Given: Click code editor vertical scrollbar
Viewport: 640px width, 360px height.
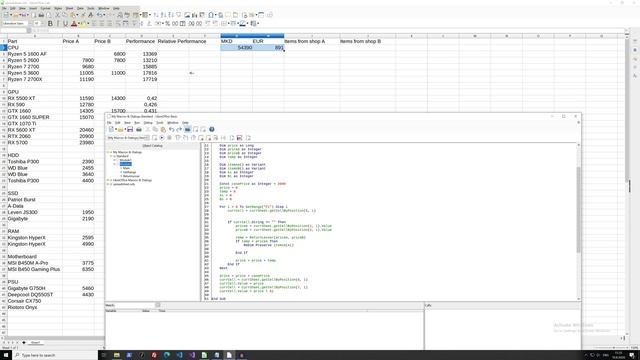Looking at the screenshot, I should point(578,209).
